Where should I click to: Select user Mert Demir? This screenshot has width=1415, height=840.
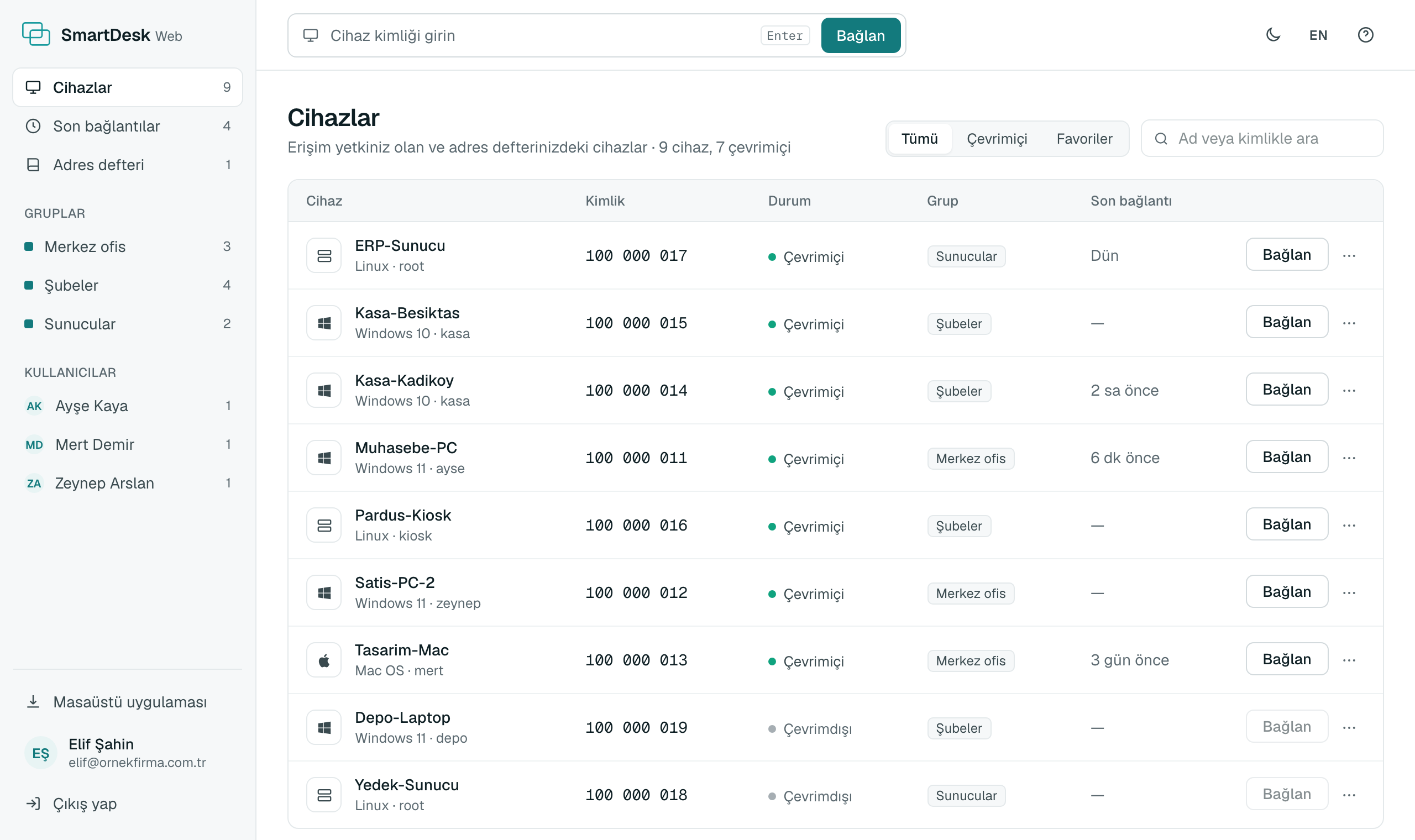click(127, 444)
